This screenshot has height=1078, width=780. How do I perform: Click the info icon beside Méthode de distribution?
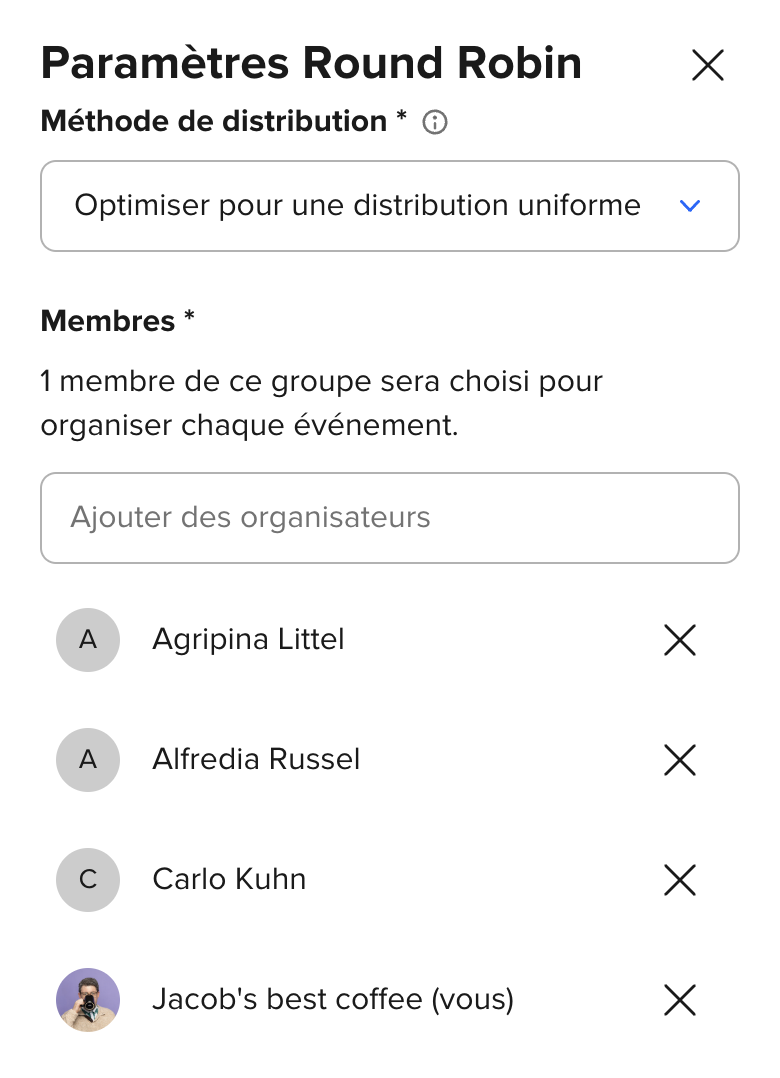(435, 123)
